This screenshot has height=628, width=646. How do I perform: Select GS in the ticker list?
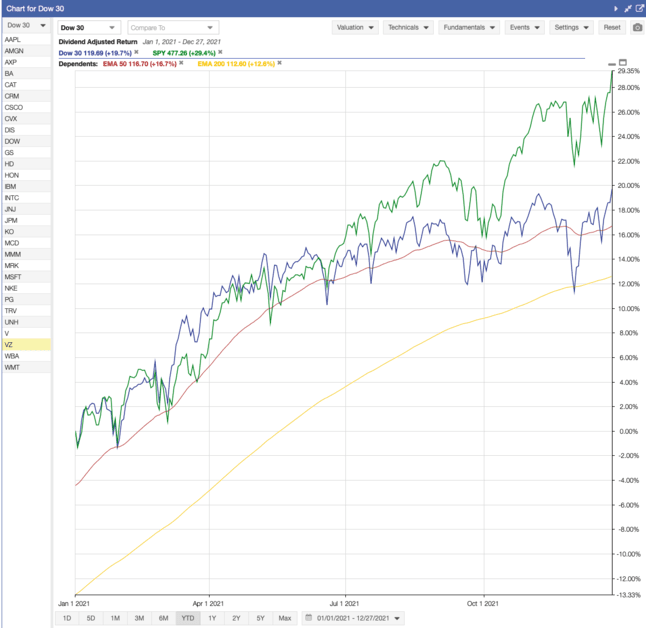click(x=26, y=152)
